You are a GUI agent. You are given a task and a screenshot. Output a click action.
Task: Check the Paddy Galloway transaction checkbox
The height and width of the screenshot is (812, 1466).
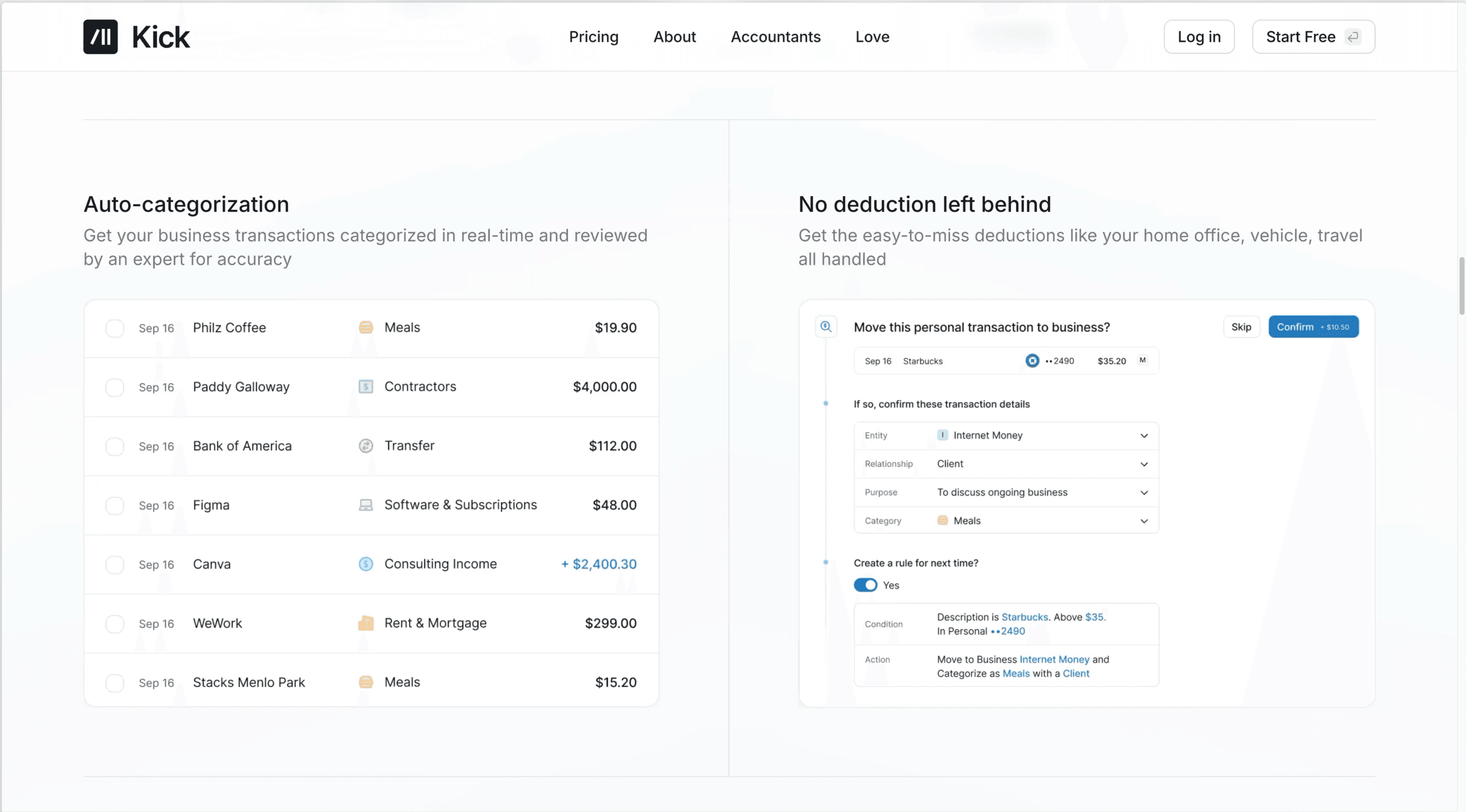tap(115, 388)
